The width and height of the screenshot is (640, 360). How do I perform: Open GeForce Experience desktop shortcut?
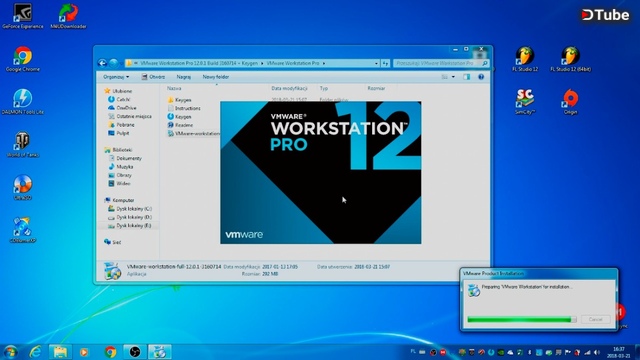(x=22, y=16)
